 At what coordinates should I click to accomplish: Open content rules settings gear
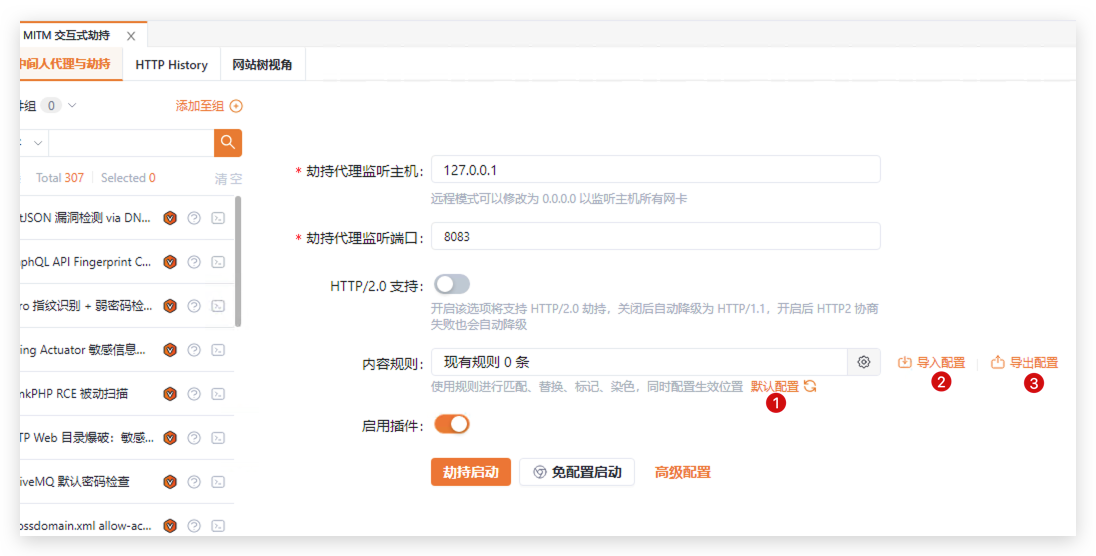(864, 362)
